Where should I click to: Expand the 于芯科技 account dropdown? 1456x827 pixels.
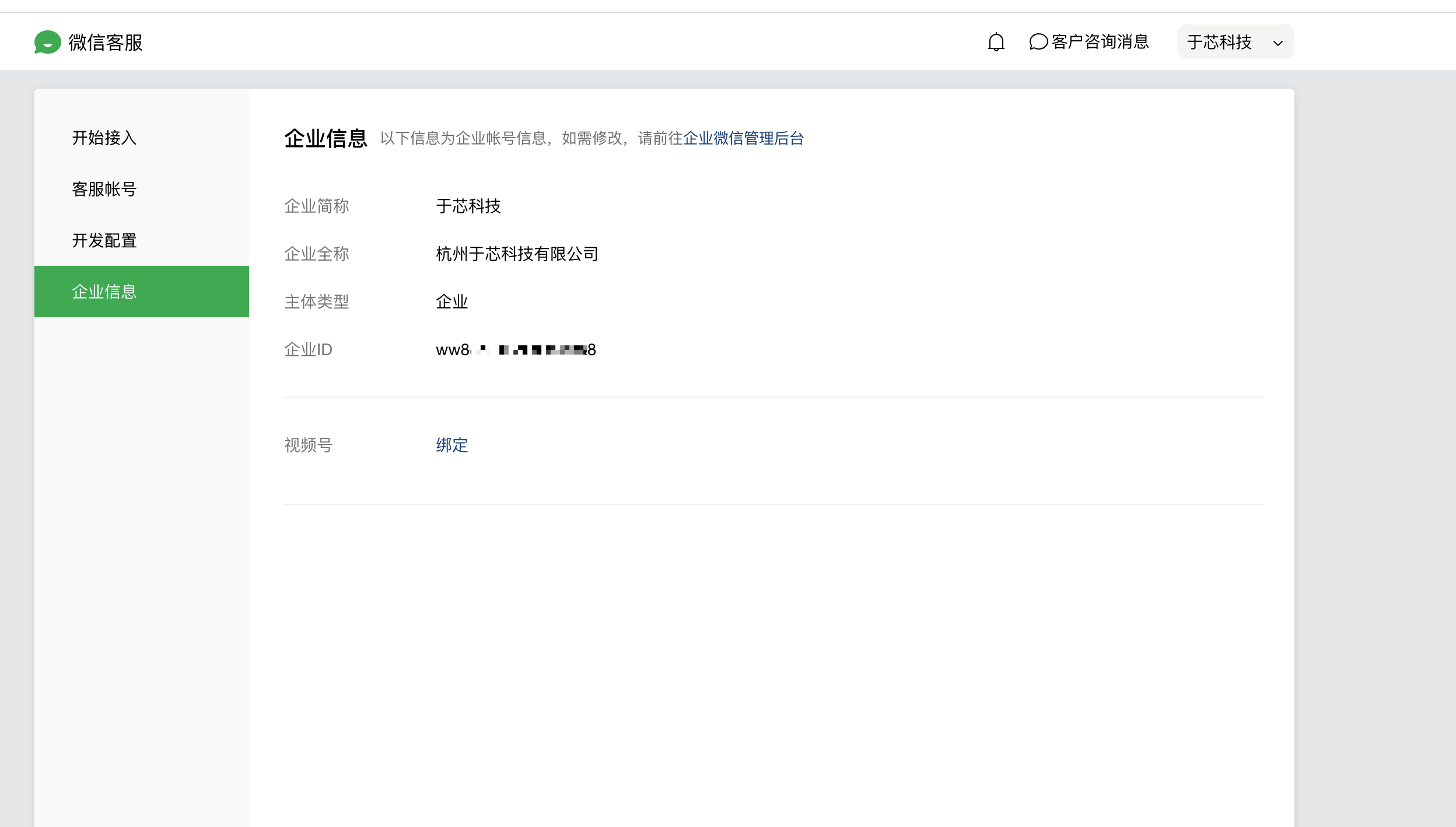1234,42
